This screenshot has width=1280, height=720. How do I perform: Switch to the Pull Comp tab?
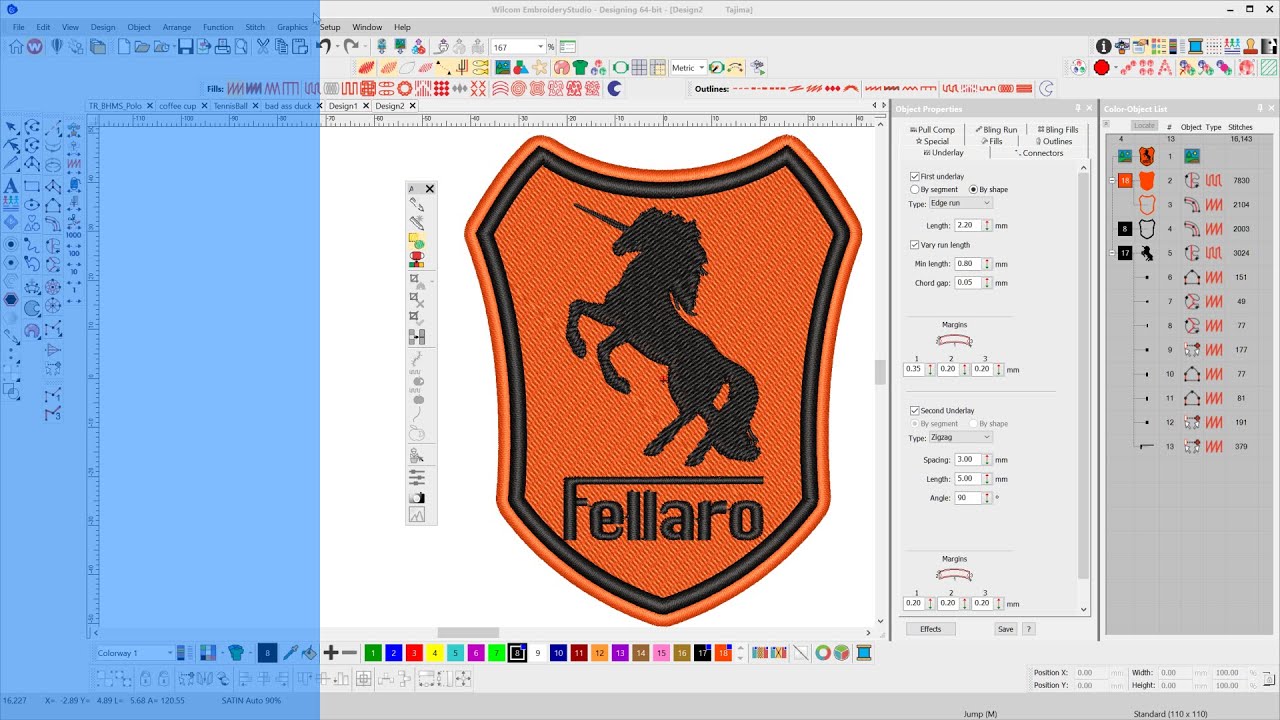933,129
